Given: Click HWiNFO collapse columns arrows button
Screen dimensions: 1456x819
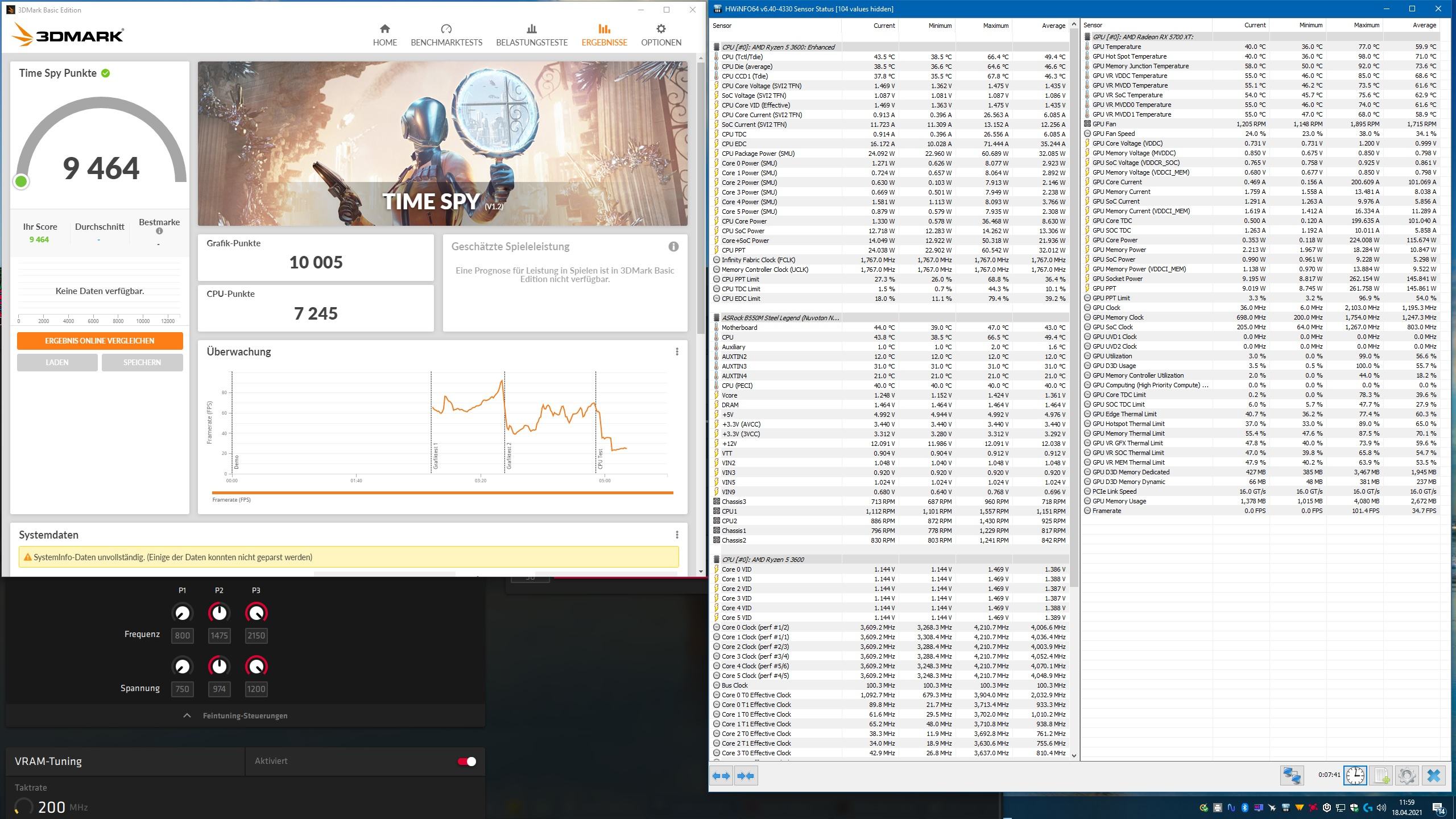Looking at the screenshot, I should point(746,776).
